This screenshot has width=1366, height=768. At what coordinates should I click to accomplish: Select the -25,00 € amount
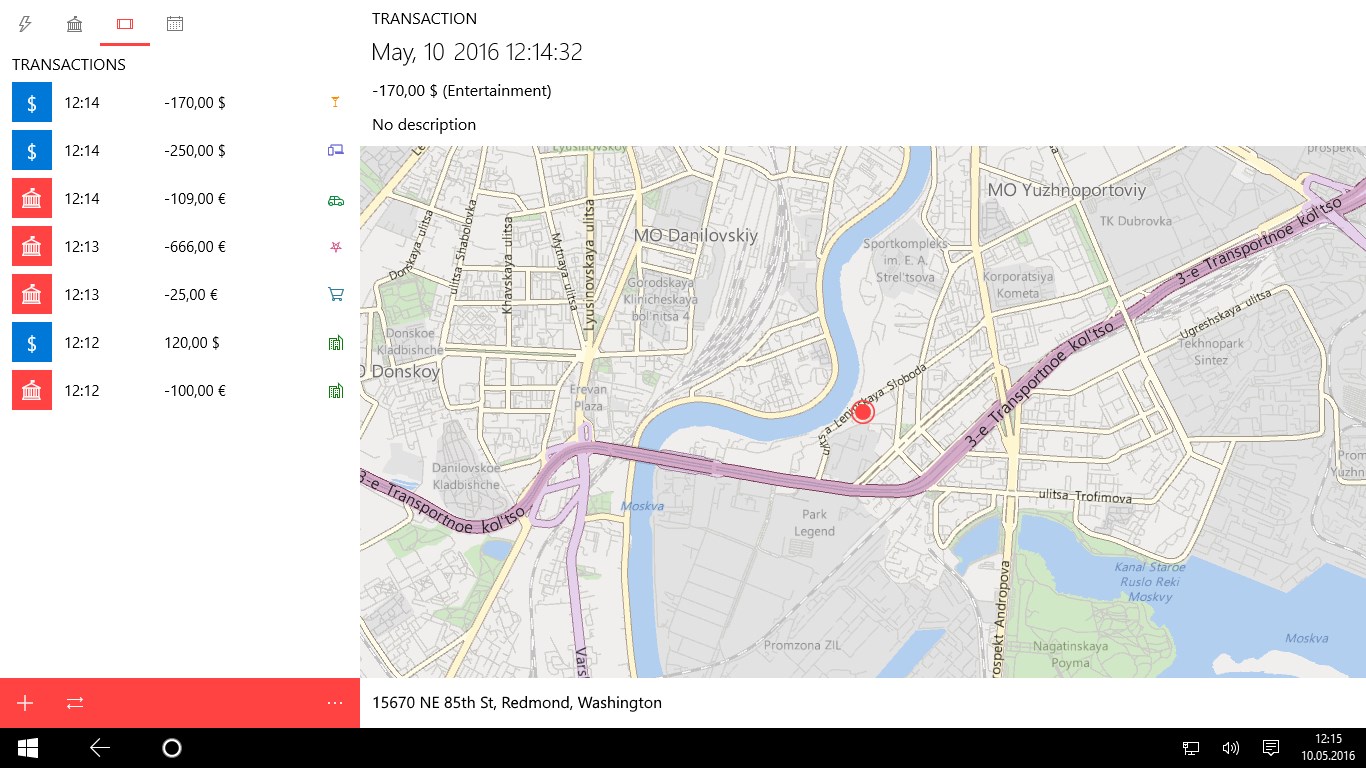191,294
